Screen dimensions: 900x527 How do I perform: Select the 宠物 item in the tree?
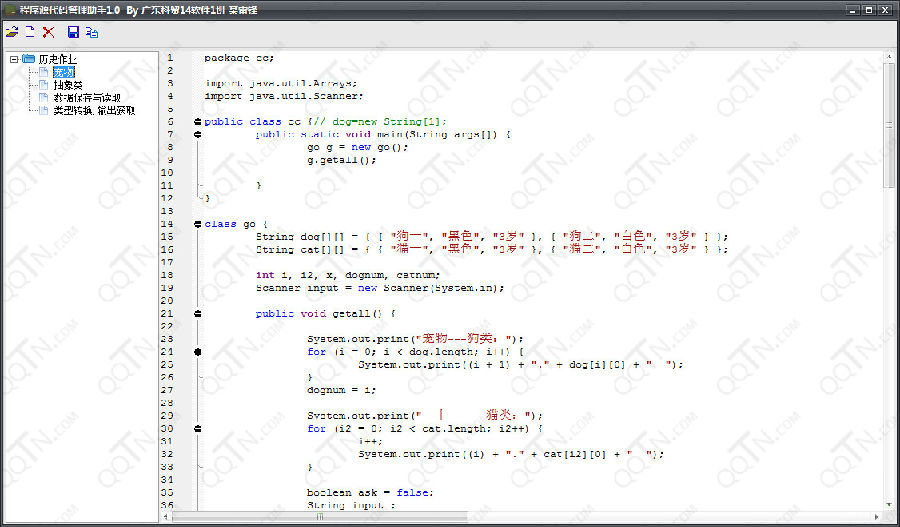[x=63, y=72]
